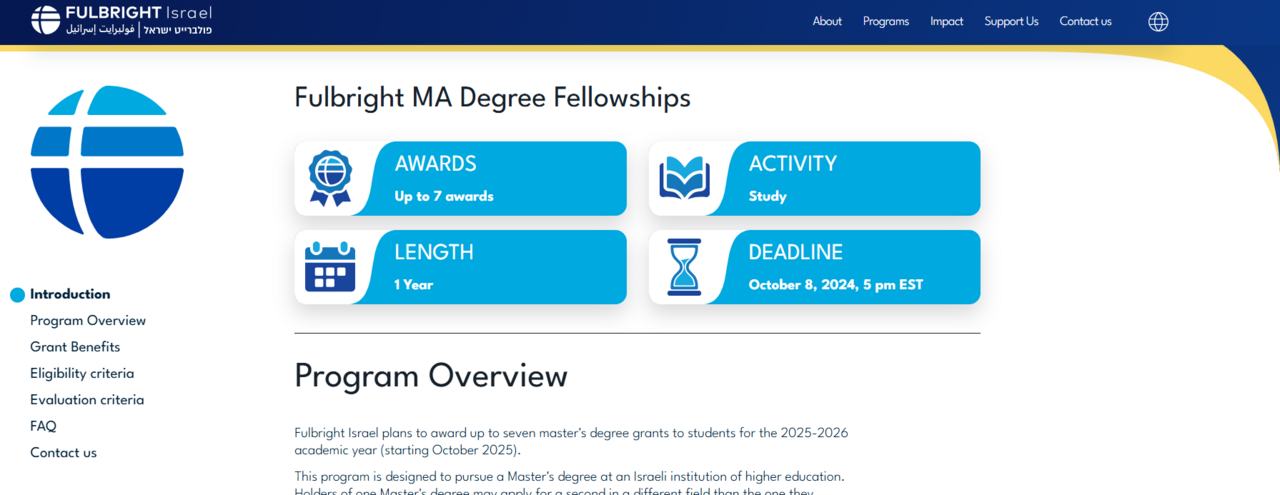Open the Support Us menu
1280x495 pixels.
(1011, 21)
